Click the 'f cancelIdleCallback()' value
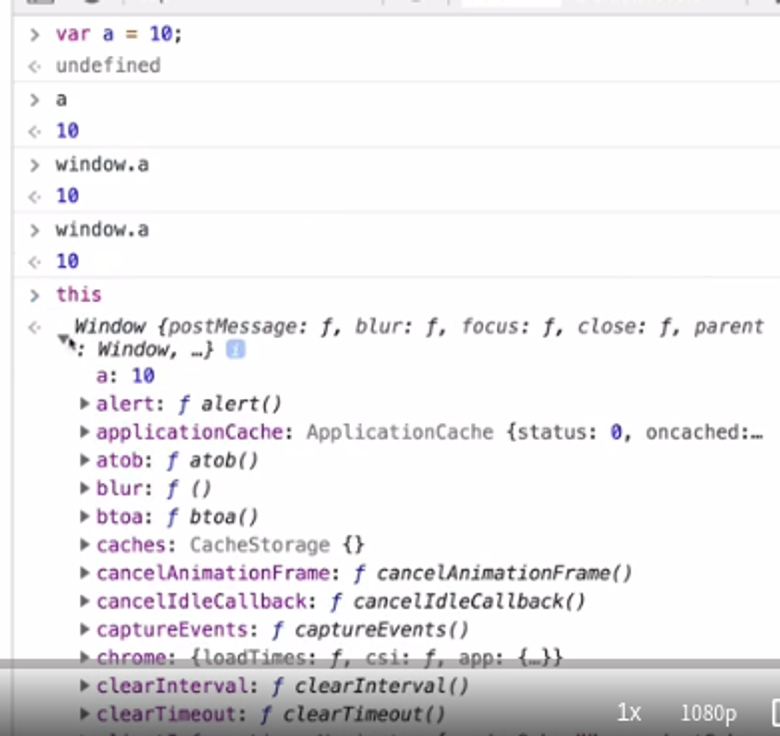 (x=458, y=602)
